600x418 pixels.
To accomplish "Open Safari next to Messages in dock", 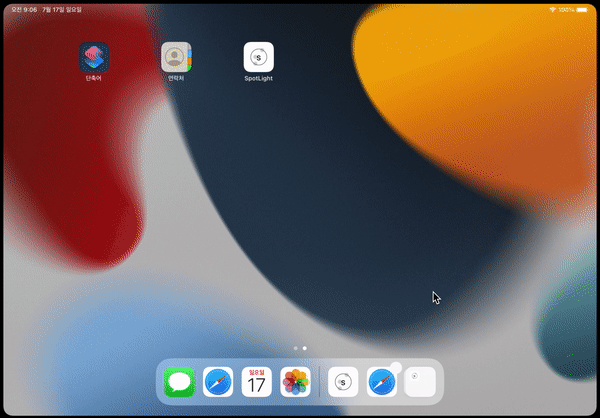I will click(x=218, y=382).
